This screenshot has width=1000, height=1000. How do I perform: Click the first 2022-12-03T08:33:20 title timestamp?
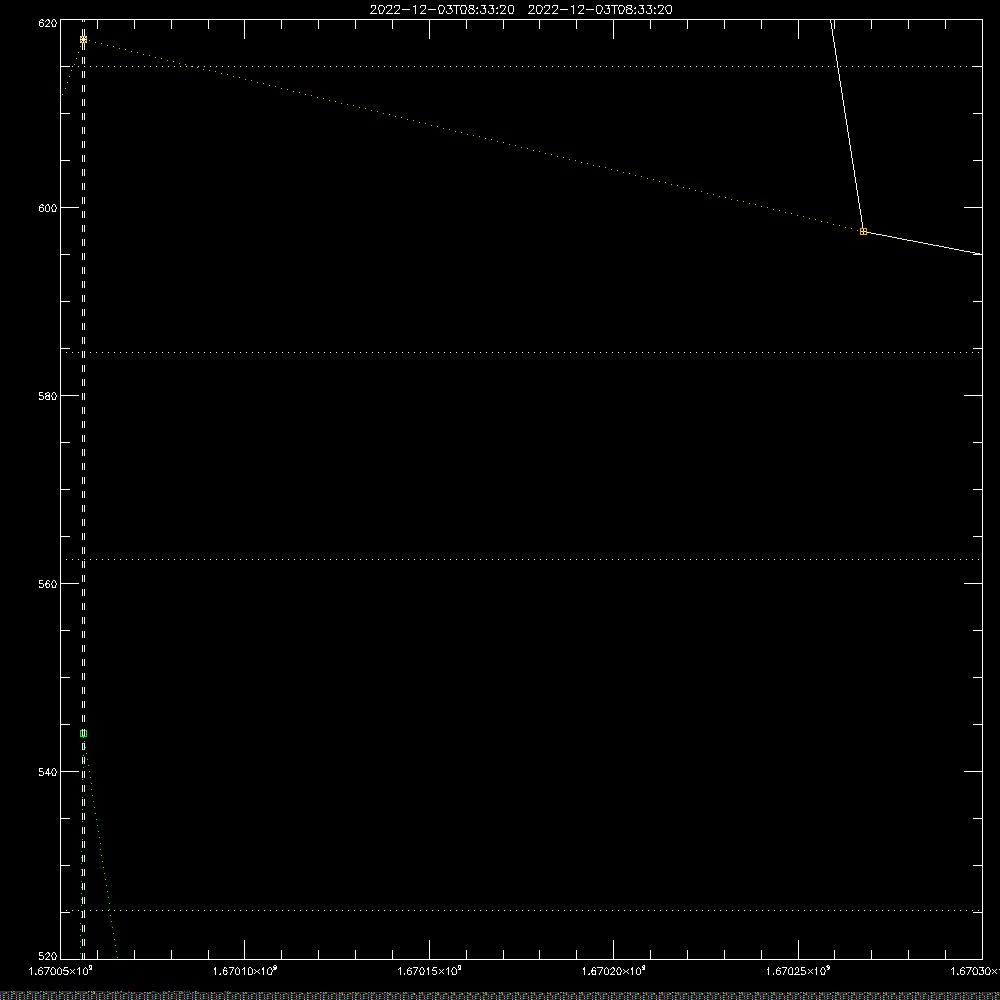pyautogui.click(x=442, y=10)
